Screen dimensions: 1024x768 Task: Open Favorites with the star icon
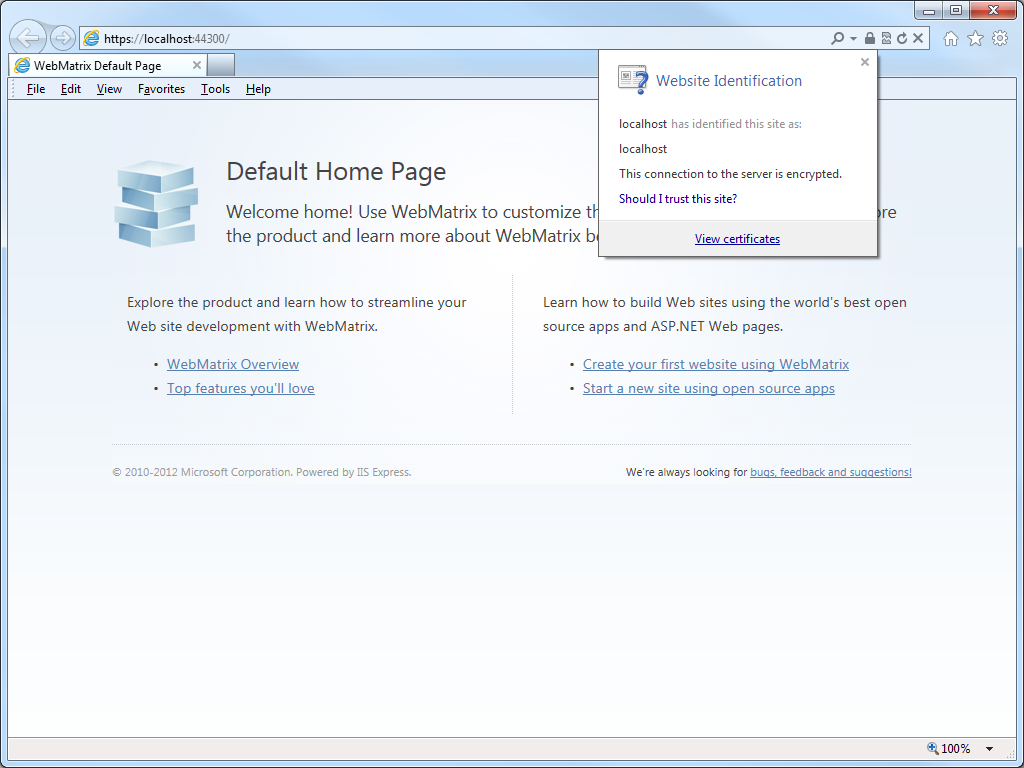tap(975, 38)
